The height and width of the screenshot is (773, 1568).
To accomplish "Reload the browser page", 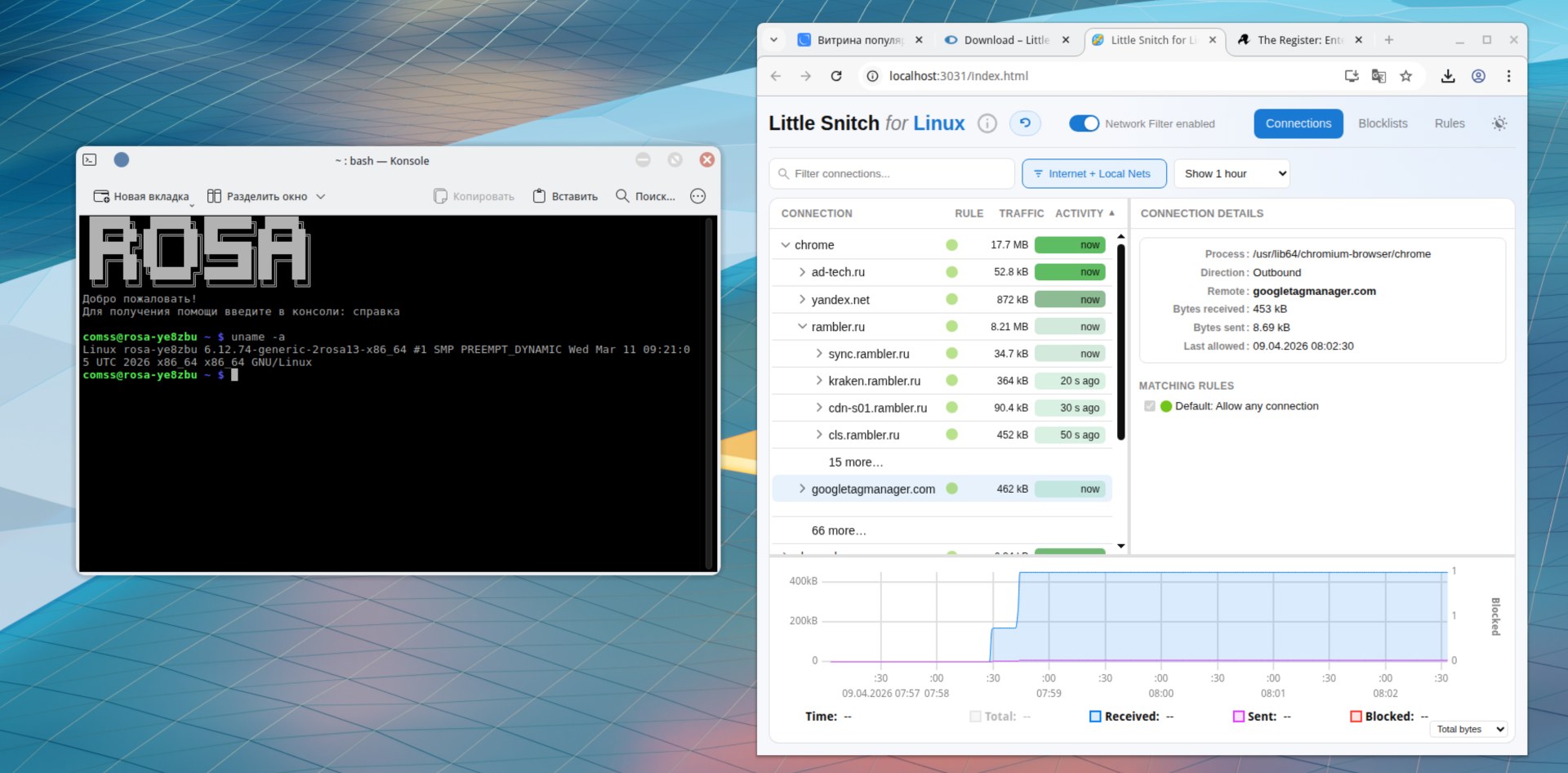I will [836, 76].
